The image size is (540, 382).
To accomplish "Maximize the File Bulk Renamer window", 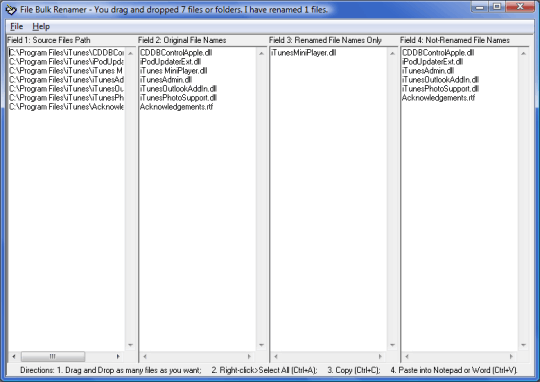I will (497, 7).
